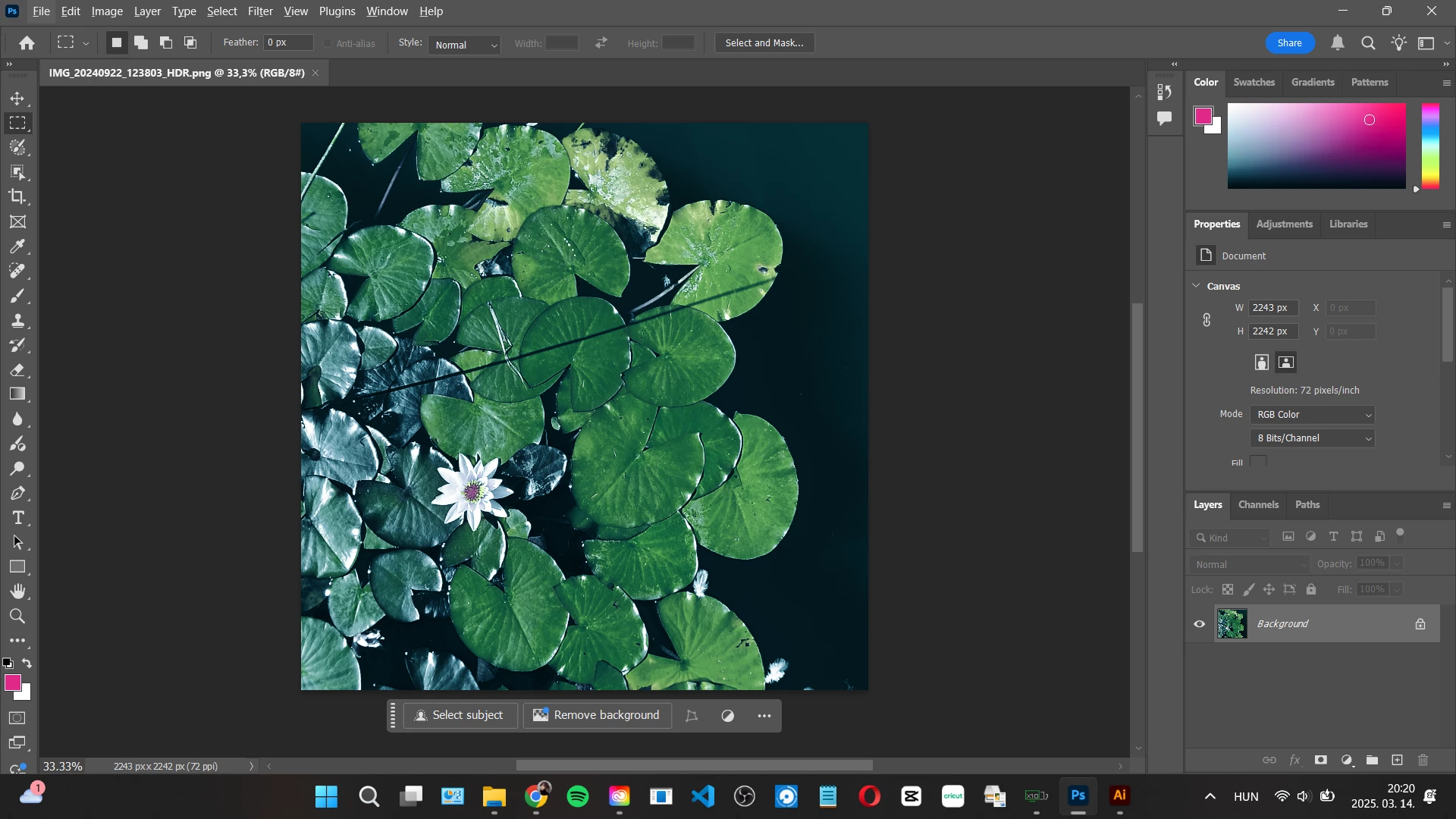Select the Gradient tool
1456x819 pixels.
[x=17, y=394]
